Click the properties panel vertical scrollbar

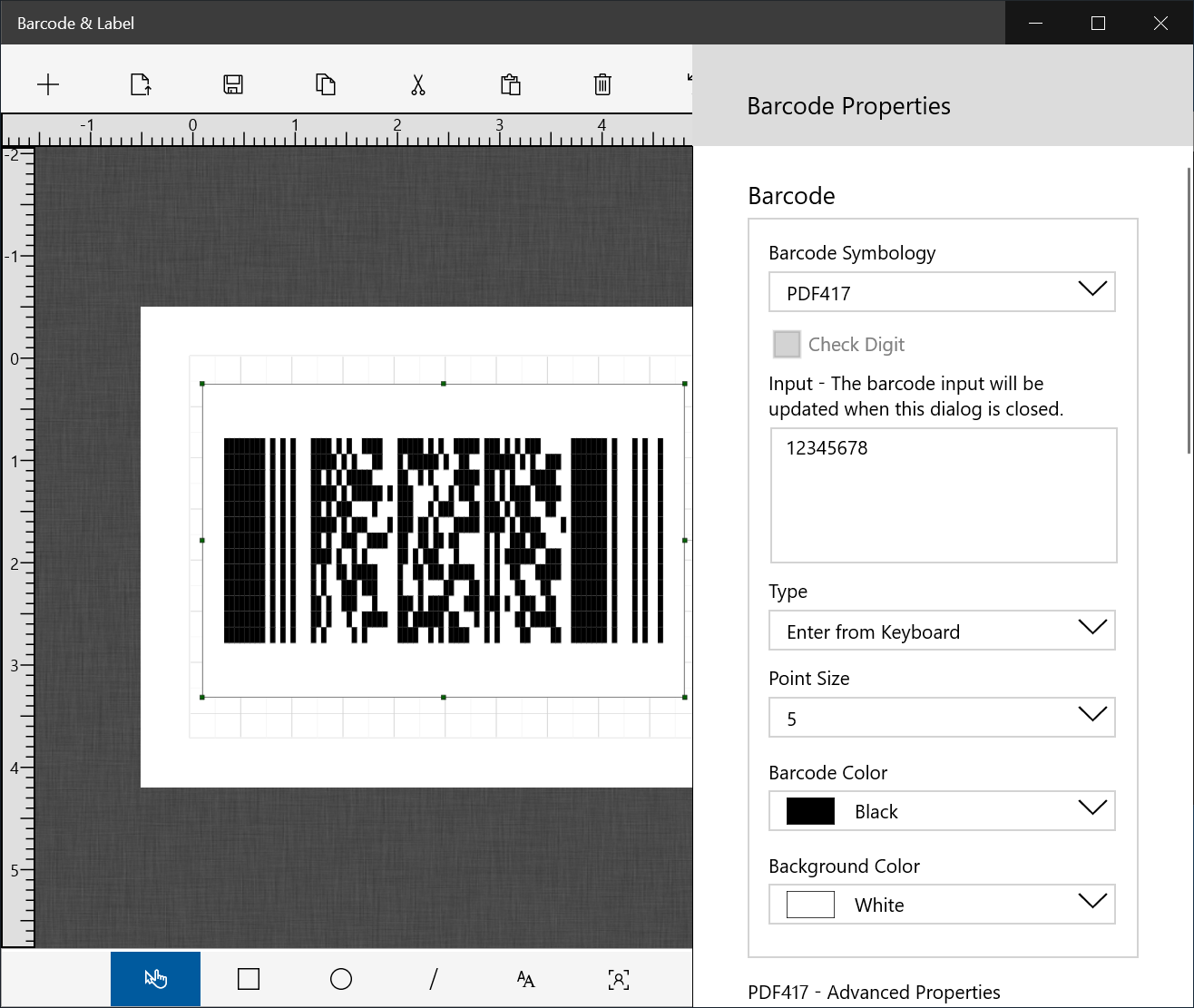1189,310
